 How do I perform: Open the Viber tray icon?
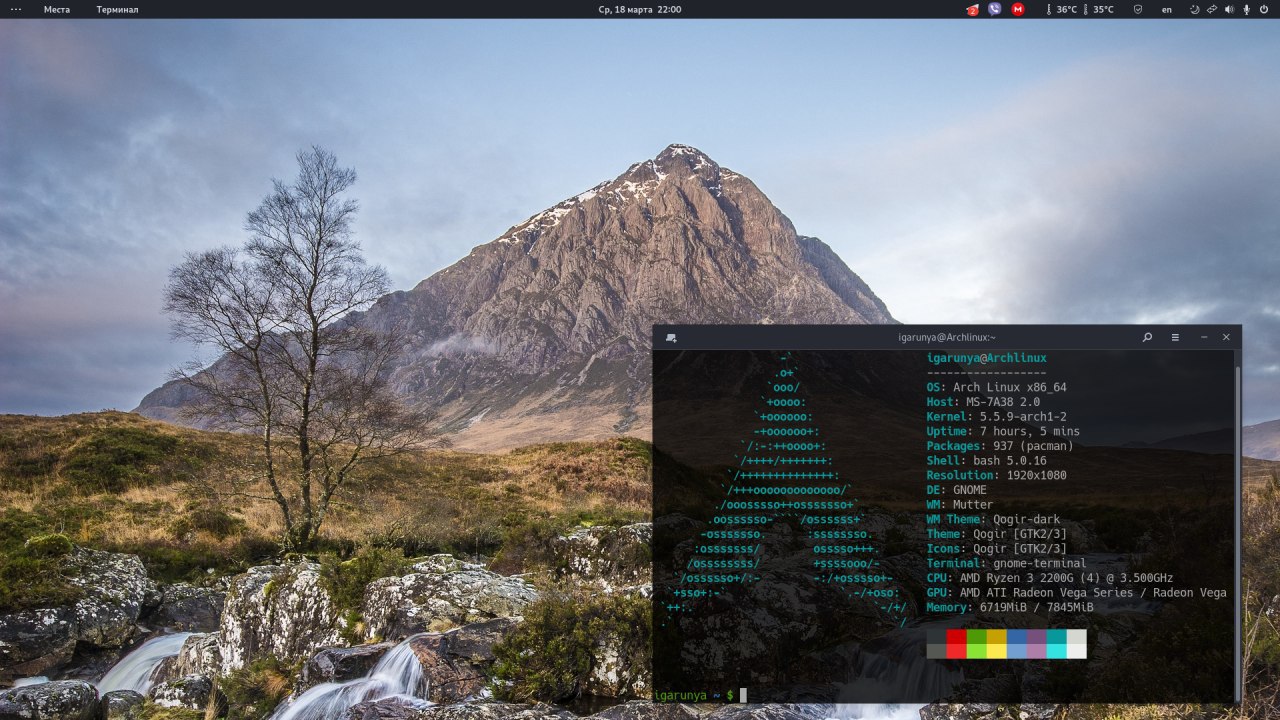(x=994, y=9)
